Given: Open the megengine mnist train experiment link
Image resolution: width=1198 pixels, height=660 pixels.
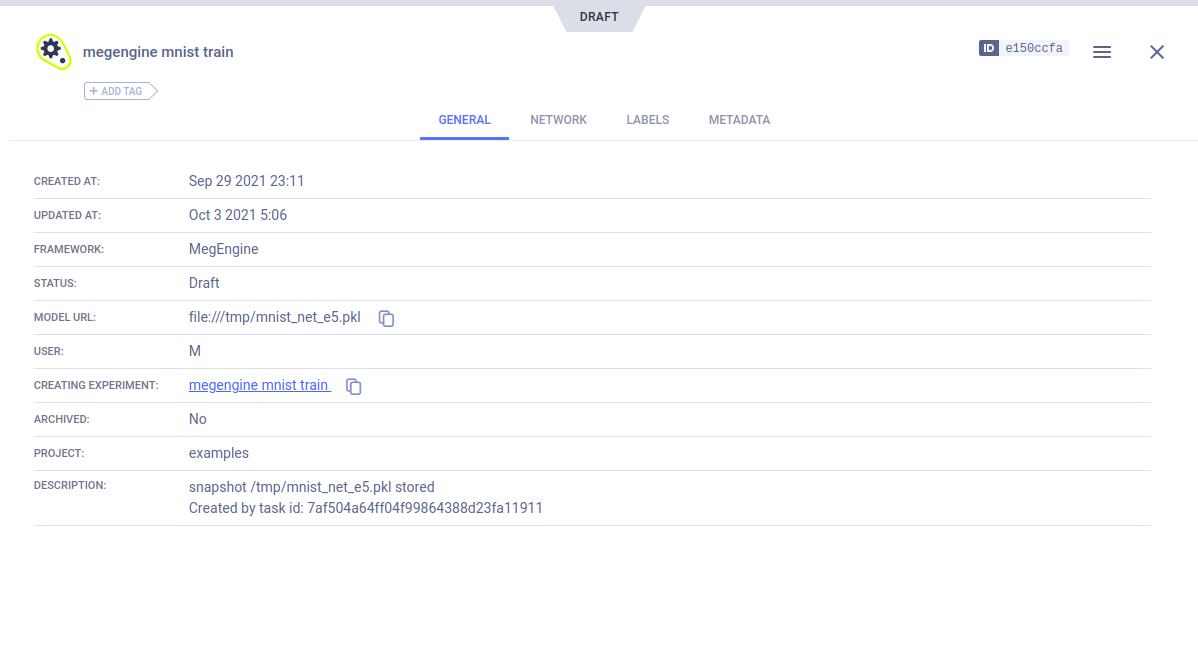Looking at the screenshot, I should [259, 385].
